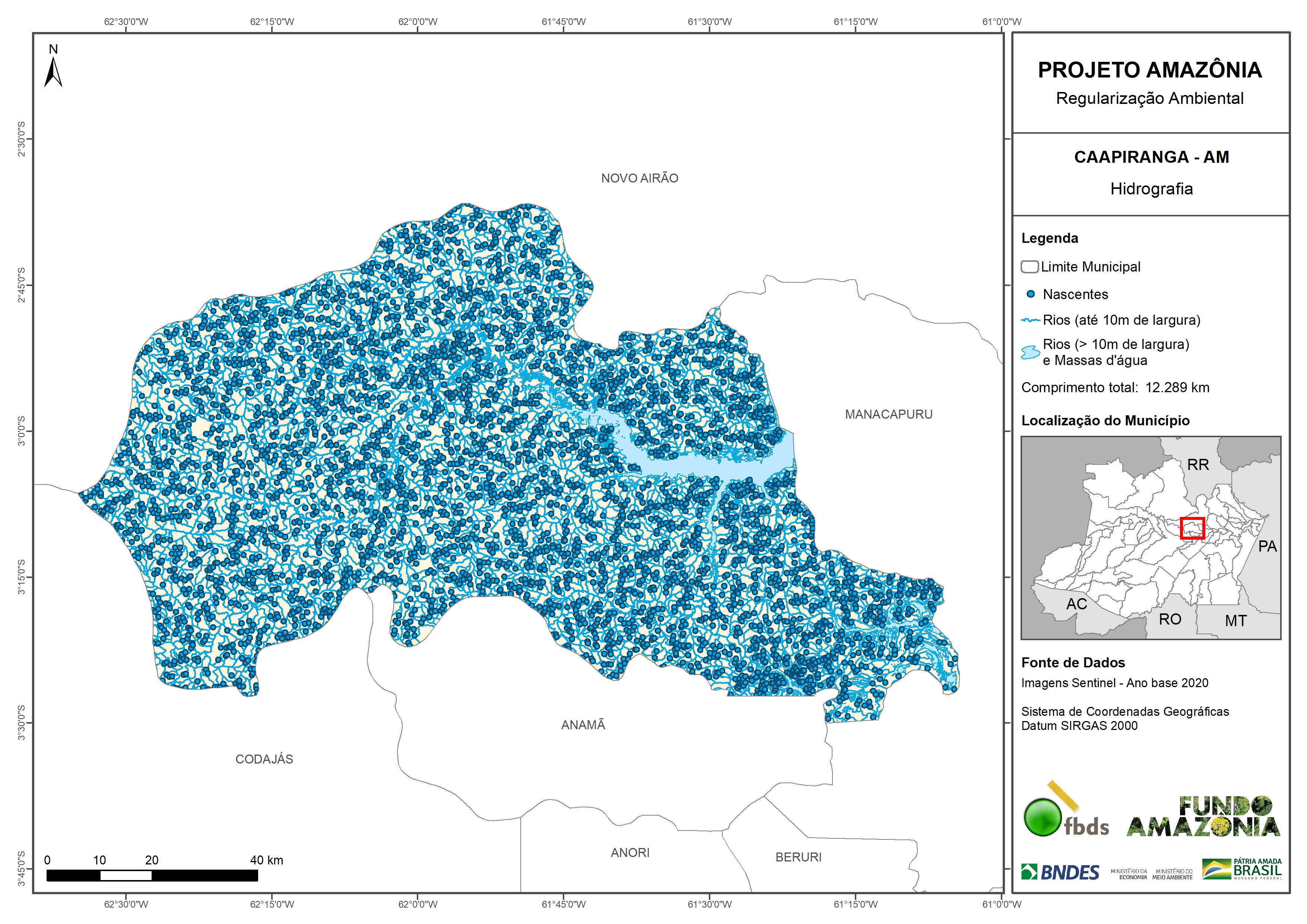This screenshot has width=1307, height=924.
Task: Click the scale bar at bottom left
Action: coord(152,876)
